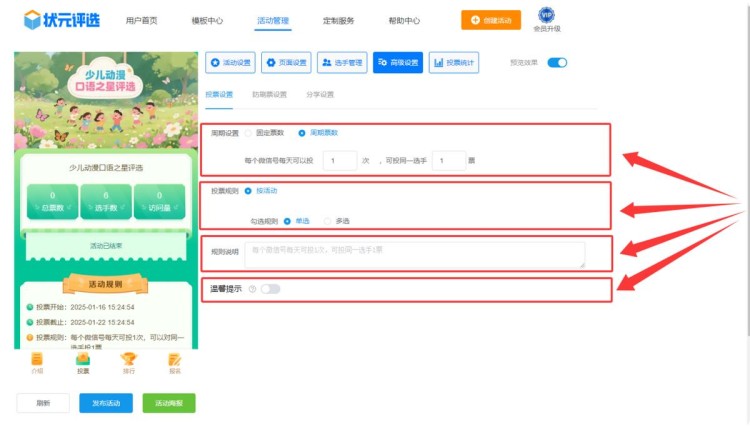Switch to the 防刷票设置 tab
This screenshot has height=427, width=750.
point(269,95)
